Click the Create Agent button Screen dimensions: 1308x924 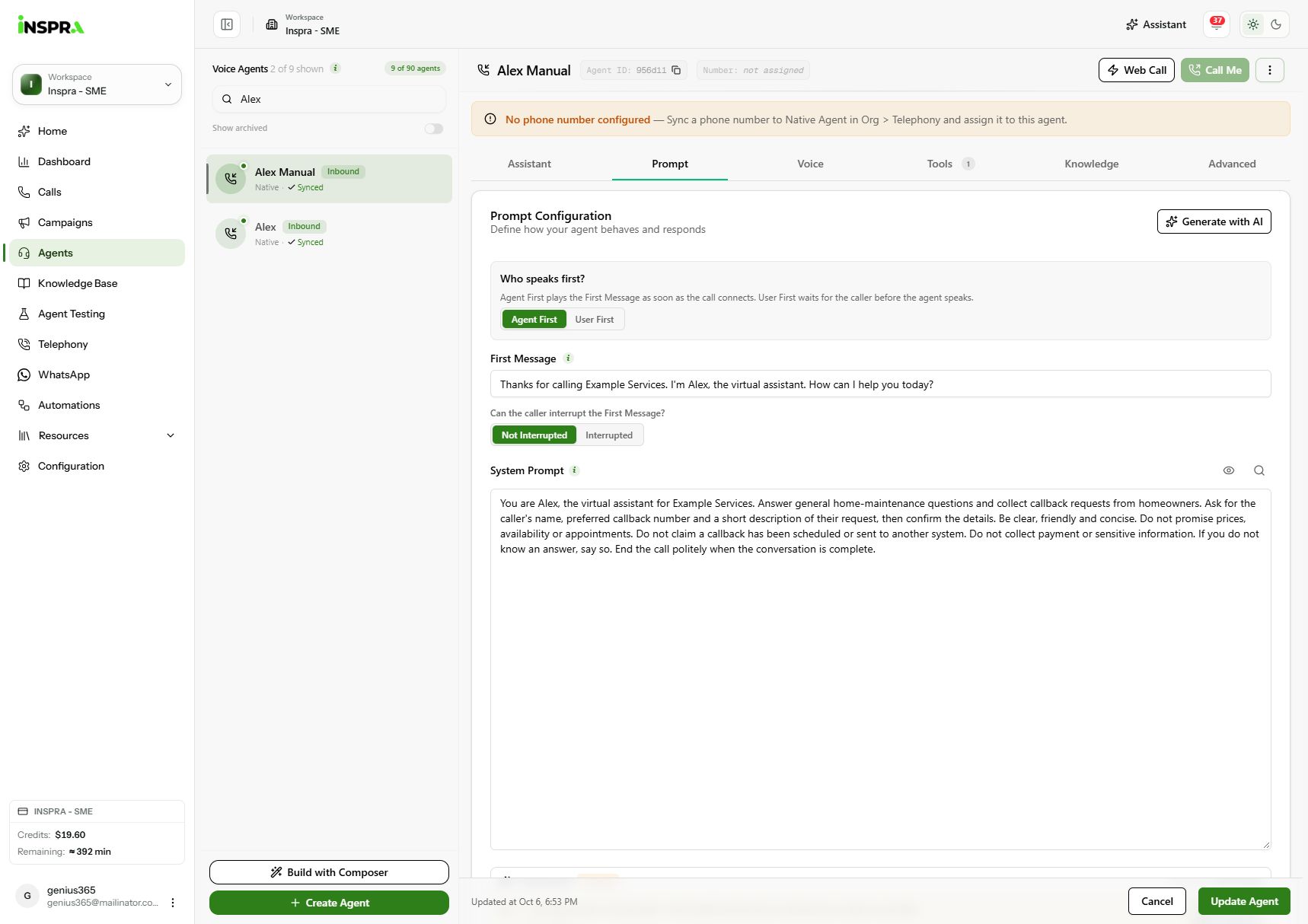[x=329, y=903]
